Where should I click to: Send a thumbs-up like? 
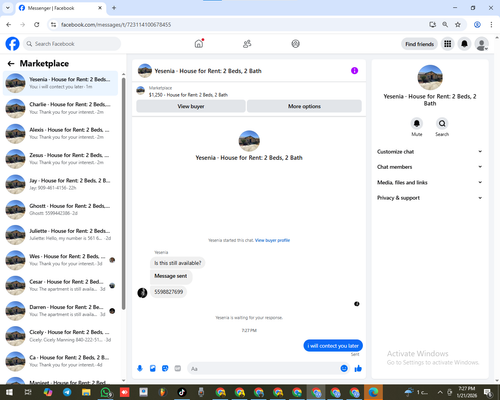pos(358,368)
